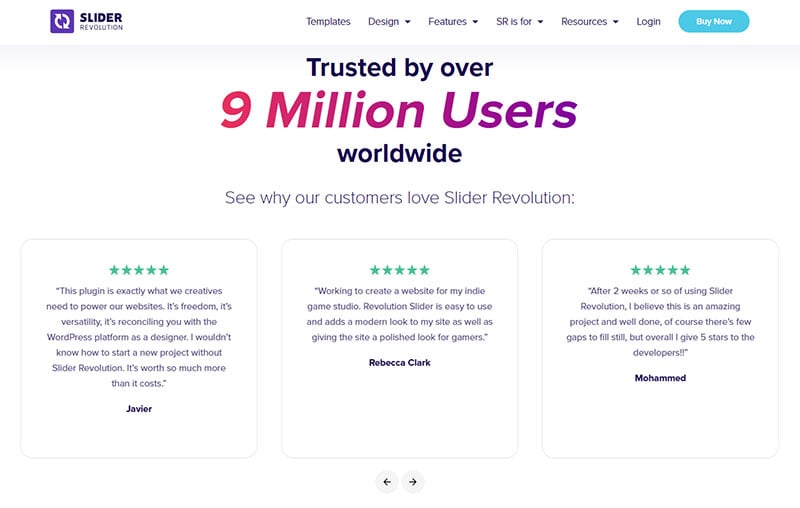Open the Resources dropdown menu
Screen dimensions: 800x508
(590, 21)
